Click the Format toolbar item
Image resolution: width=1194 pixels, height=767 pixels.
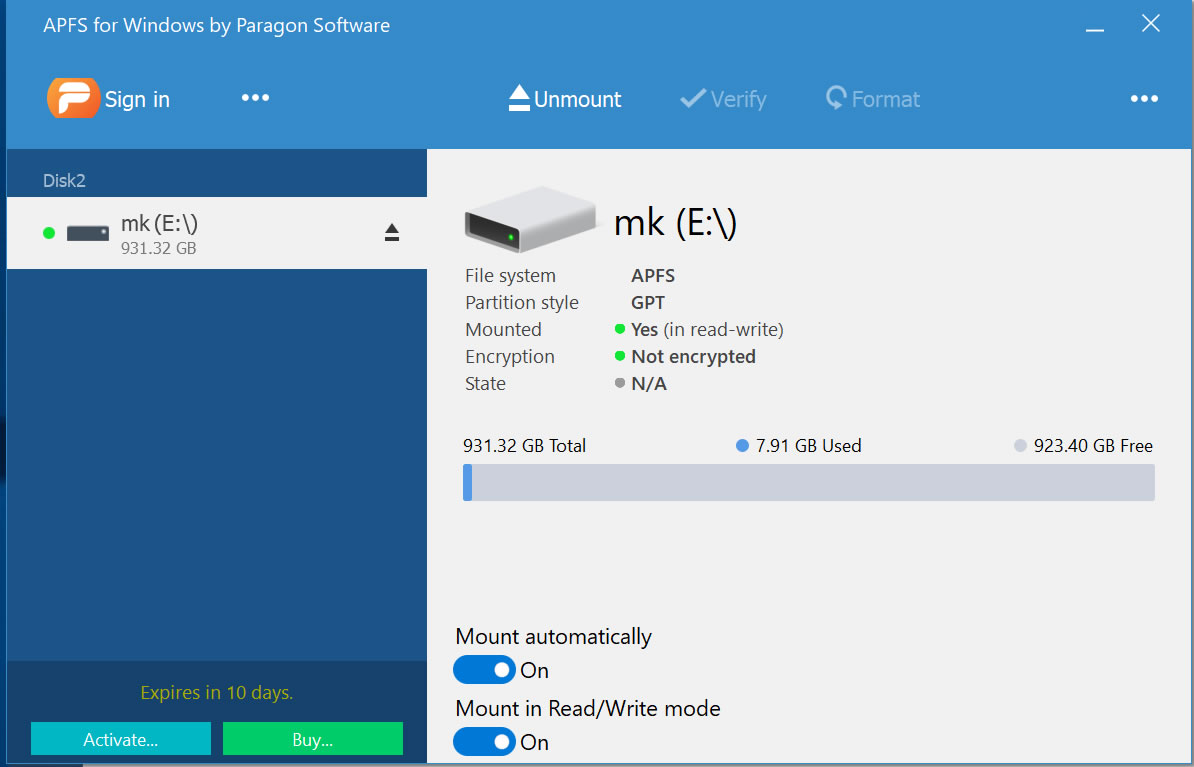coord(872,99)
